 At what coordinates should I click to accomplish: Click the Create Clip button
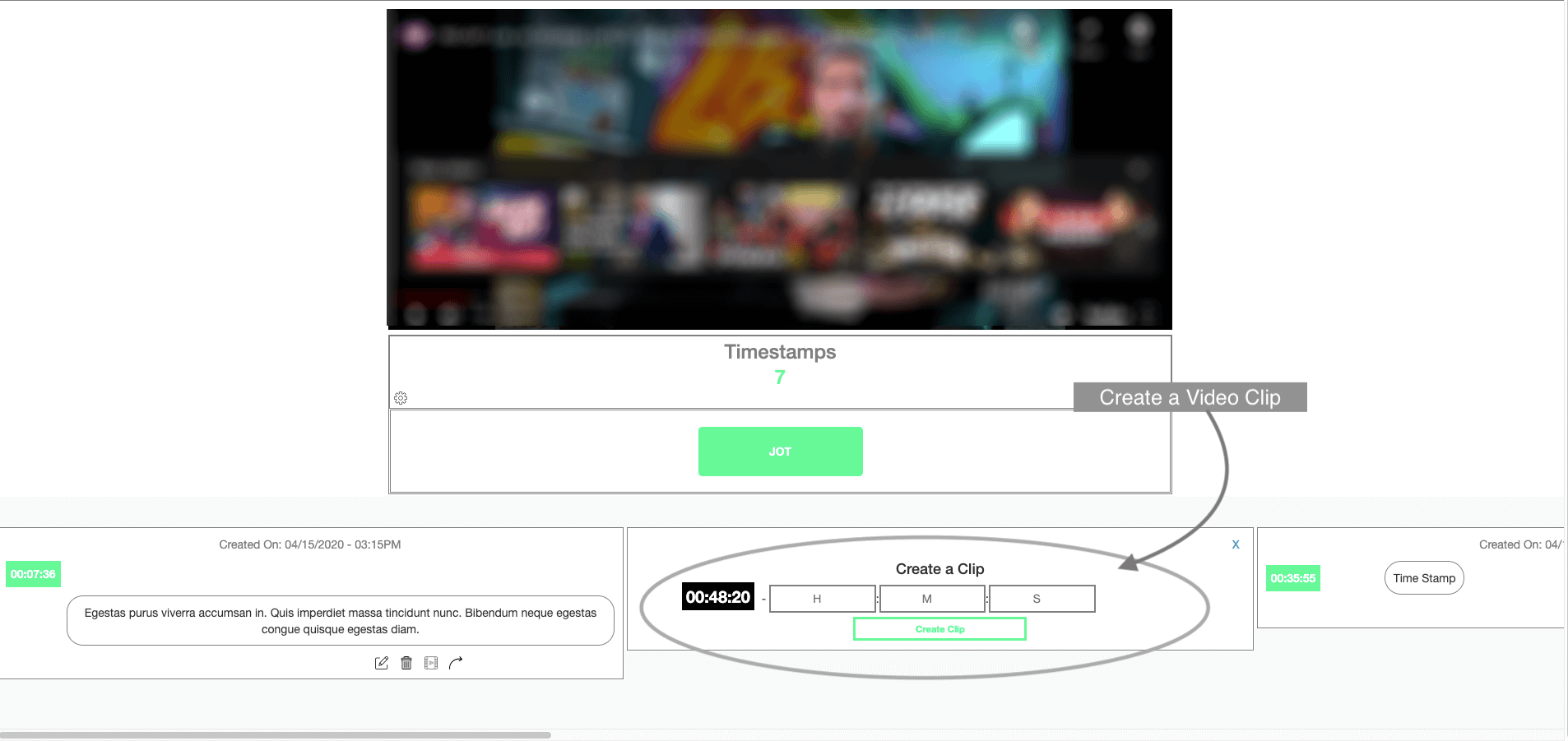tap(939, 629)
